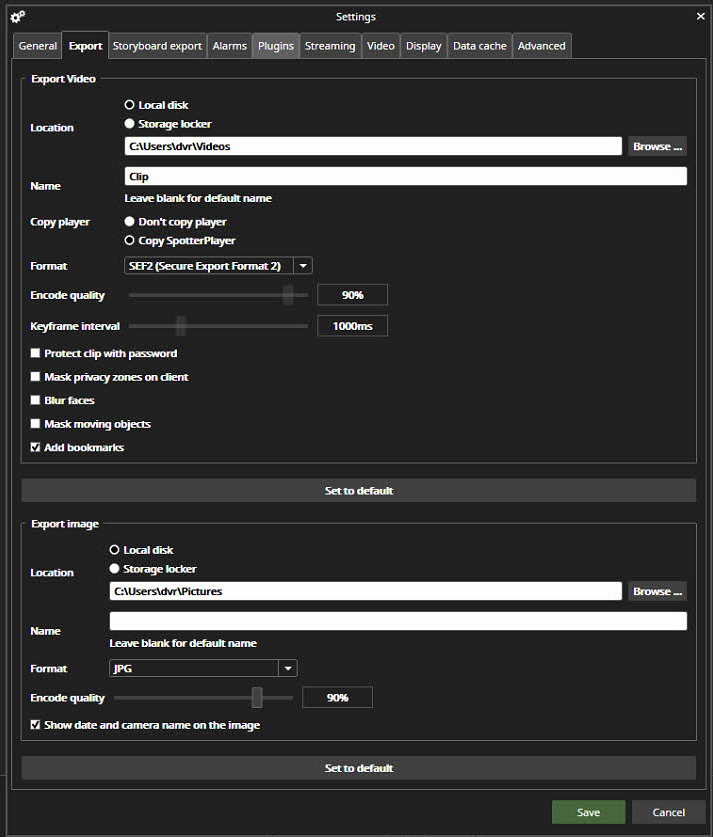Expand the JPG image format dropdown
The height and width of the screenshot is (837, 713).
pos(288,669)
